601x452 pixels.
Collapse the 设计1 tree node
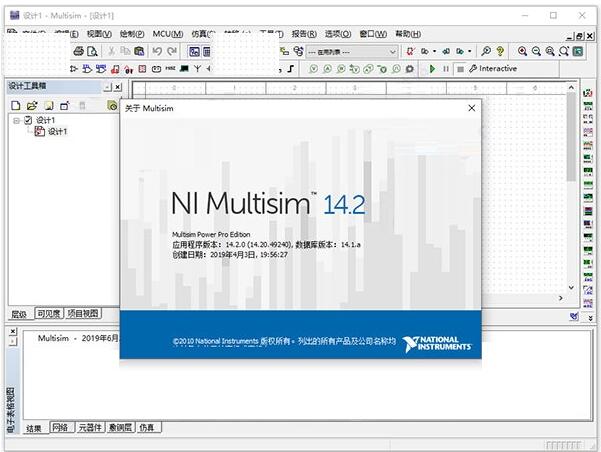coord(16,120)
